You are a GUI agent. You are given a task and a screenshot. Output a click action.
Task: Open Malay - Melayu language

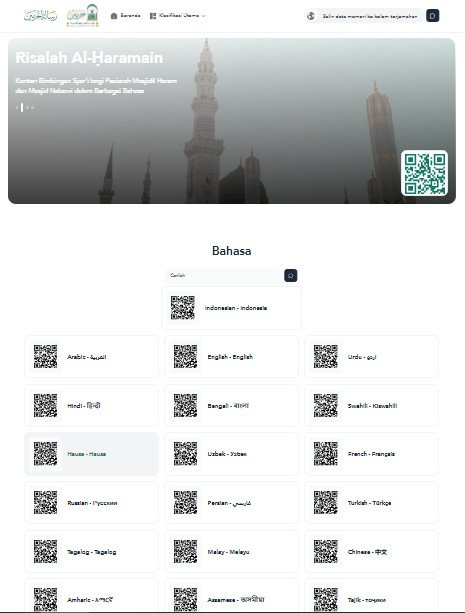coord(232,552)
